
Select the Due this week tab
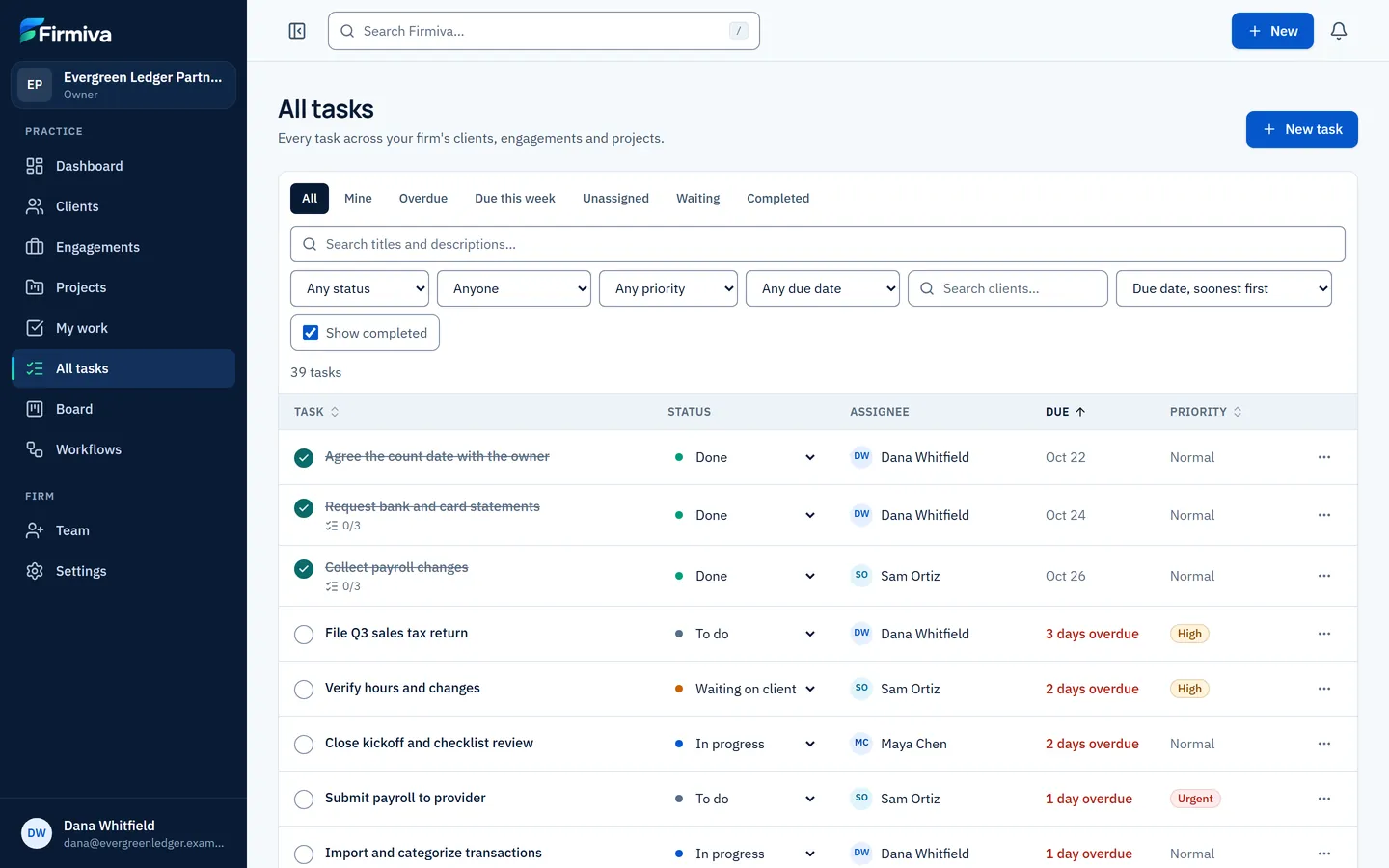(515, 199)
